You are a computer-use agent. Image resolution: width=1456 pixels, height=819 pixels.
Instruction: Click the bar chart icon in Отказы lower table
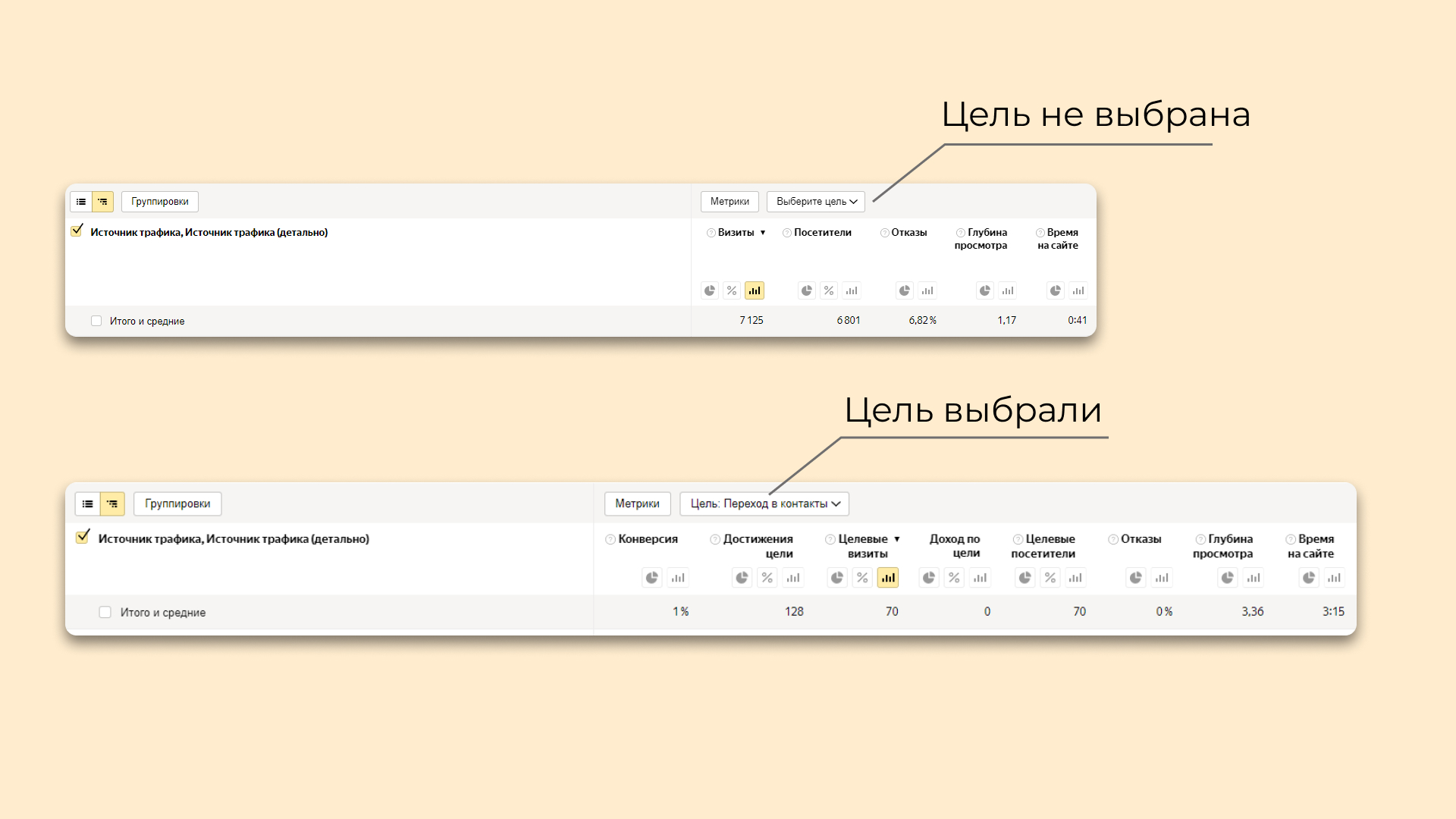(x=1162, y=577)
